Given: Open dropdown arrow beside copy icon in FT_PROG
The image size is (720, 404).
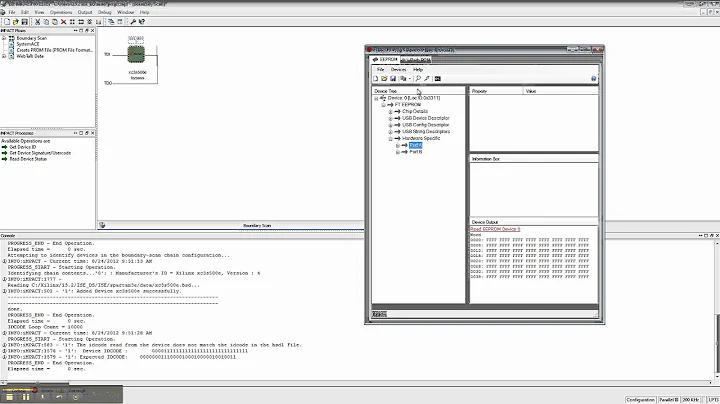Looking at the screenshot, I should [x=409, y=79].
